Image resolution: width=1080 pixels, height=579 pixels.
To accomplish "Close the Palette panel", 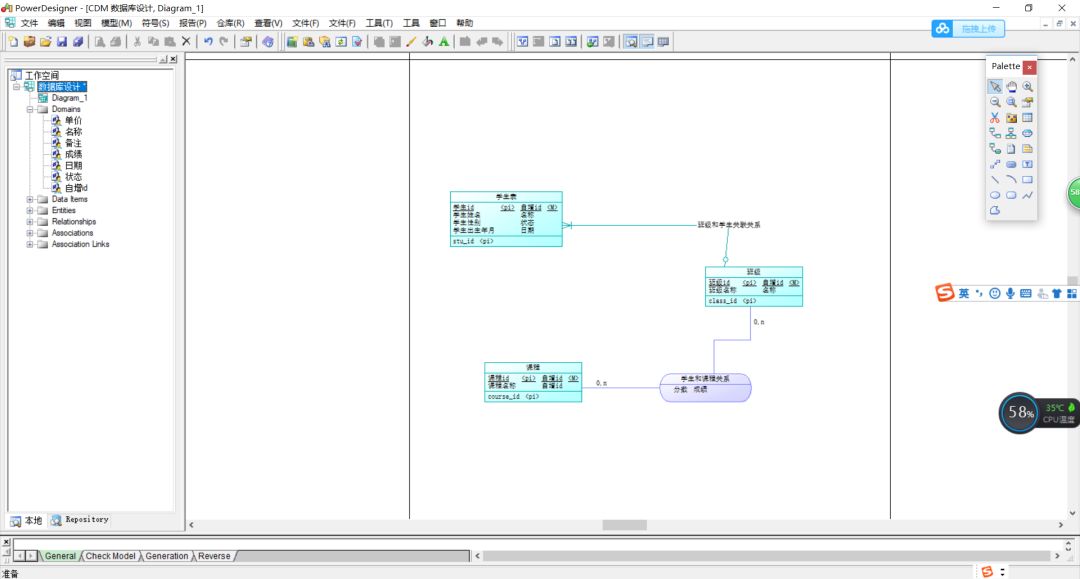I will 1029,67.
